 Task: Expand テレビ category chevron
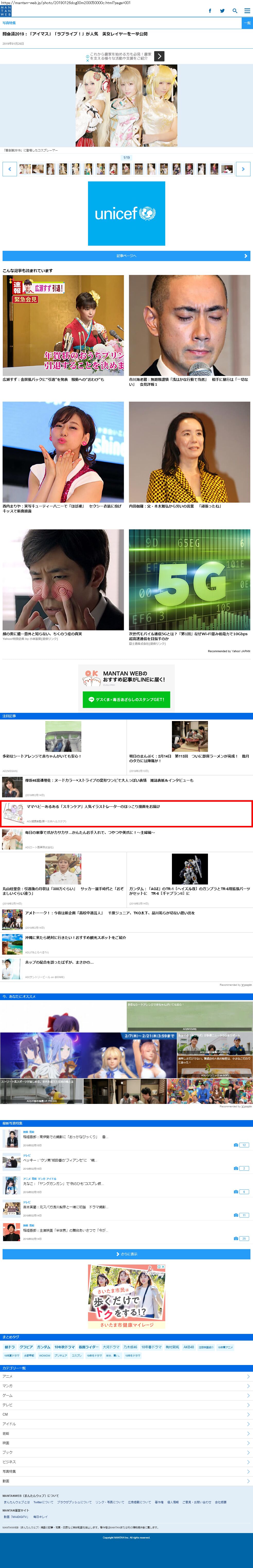[x=248, y=1405]
